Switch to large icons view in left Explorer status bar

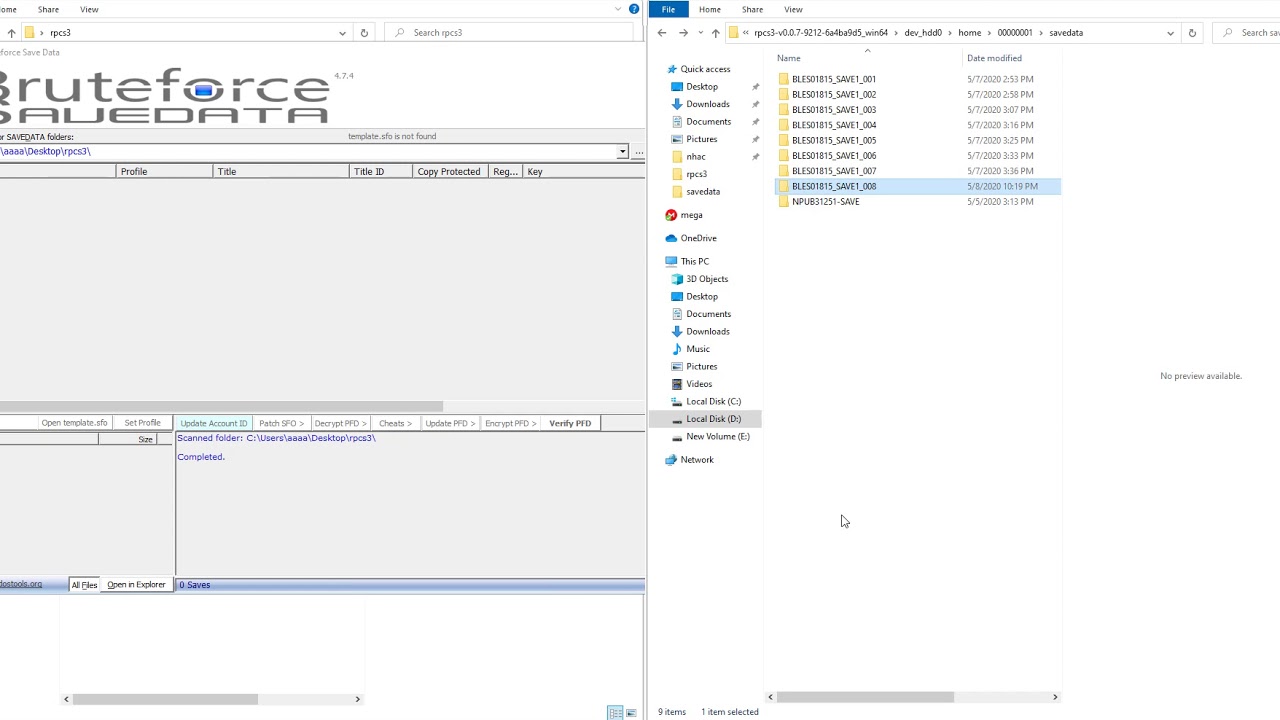coord(631,712)
